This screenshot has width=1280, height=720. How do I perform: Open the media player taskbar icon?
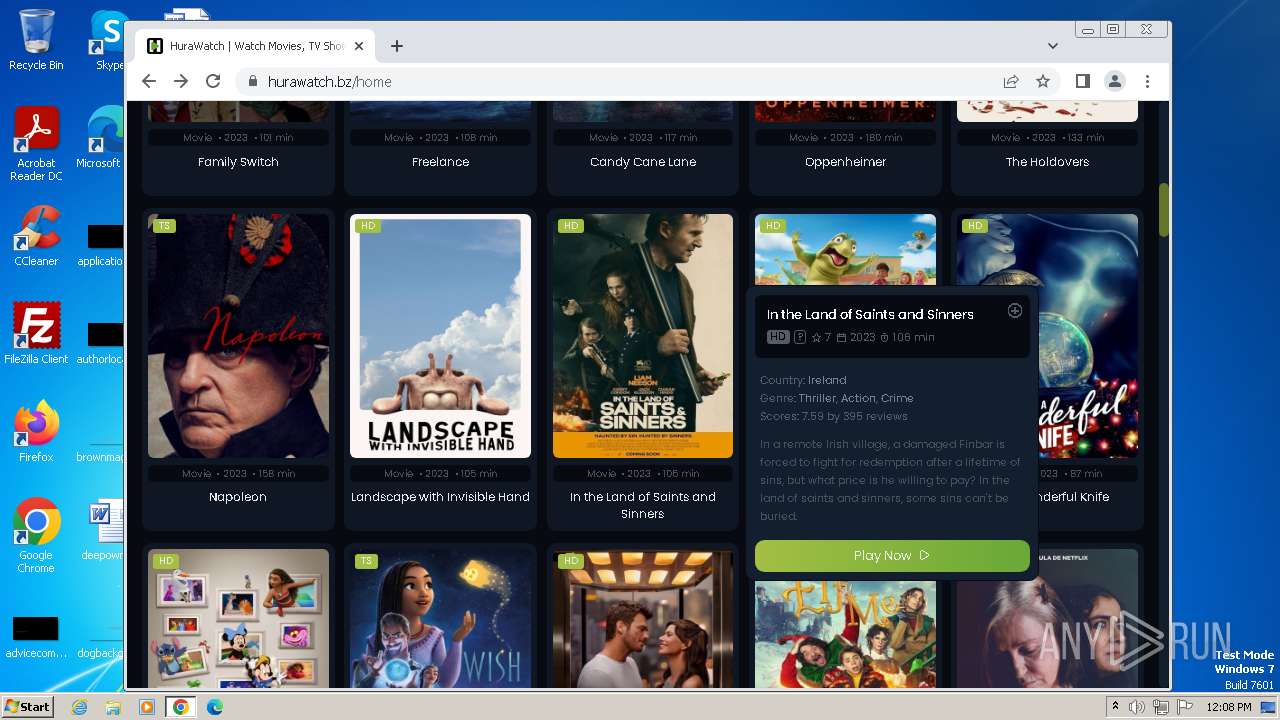[147, 707]
